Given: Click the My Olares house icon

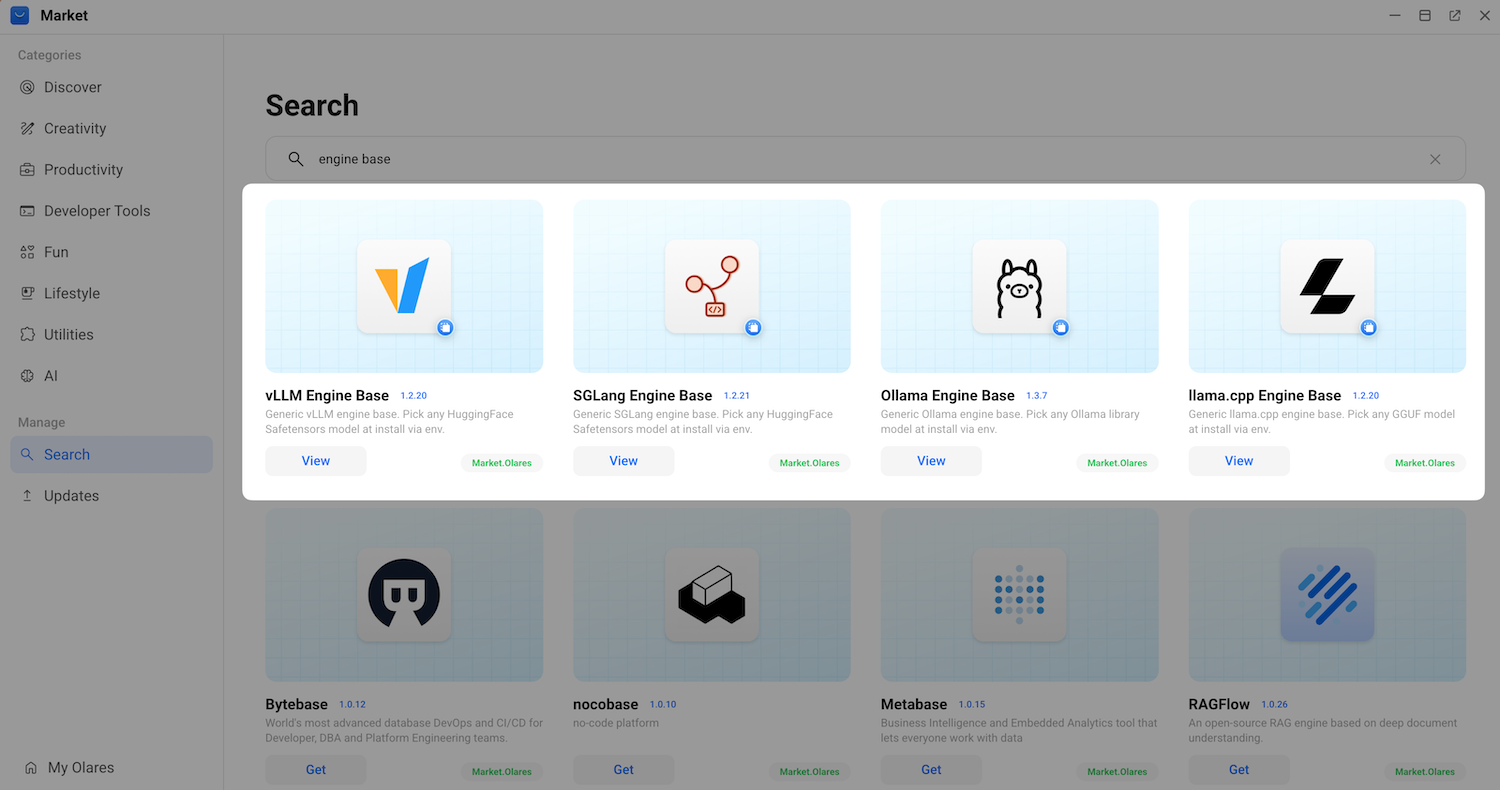Looking at the screenshot, I should [x=31, y=768].
